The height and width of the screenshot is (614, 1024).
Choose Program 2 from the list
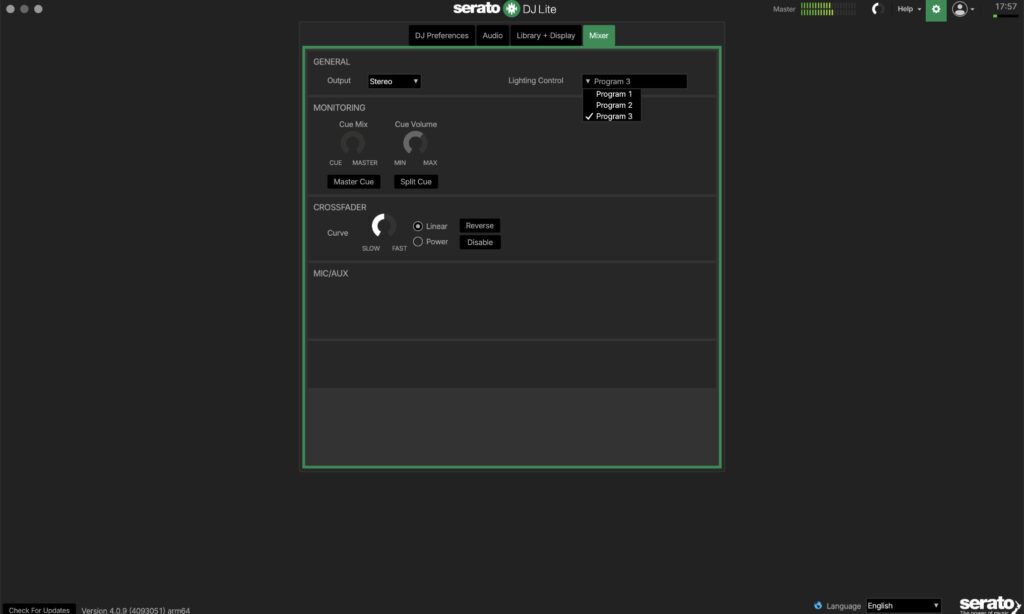tap(613, 105)
